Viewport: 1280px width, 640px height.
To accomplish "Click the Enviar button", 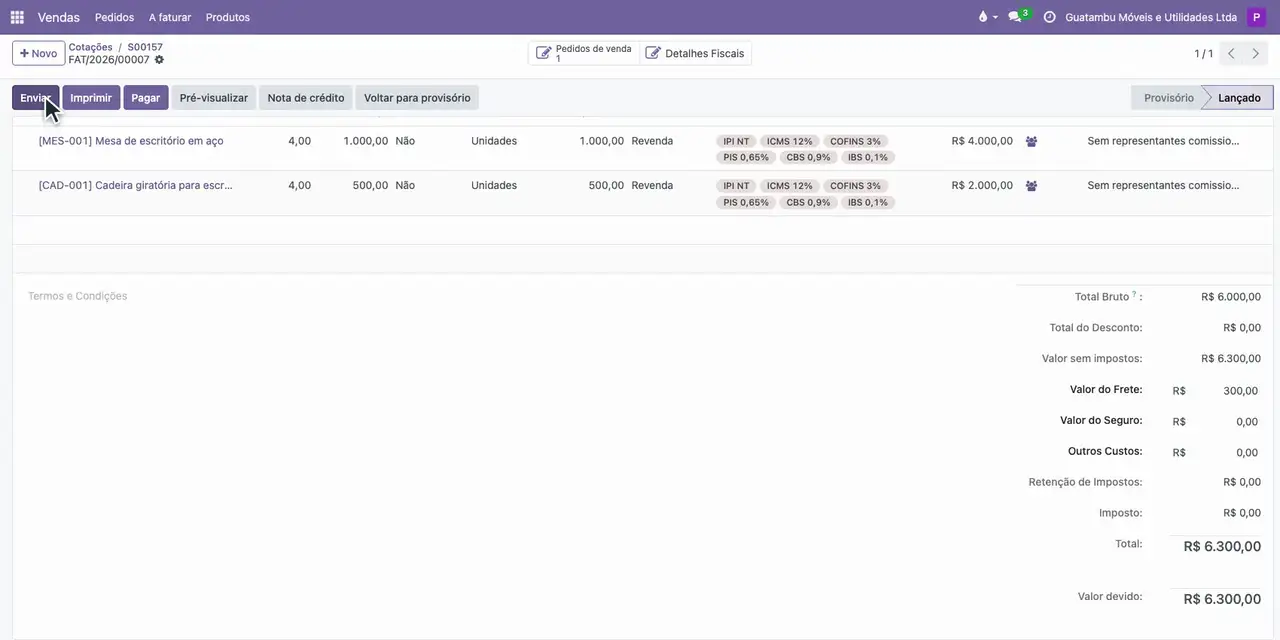I will pos(35,98).
